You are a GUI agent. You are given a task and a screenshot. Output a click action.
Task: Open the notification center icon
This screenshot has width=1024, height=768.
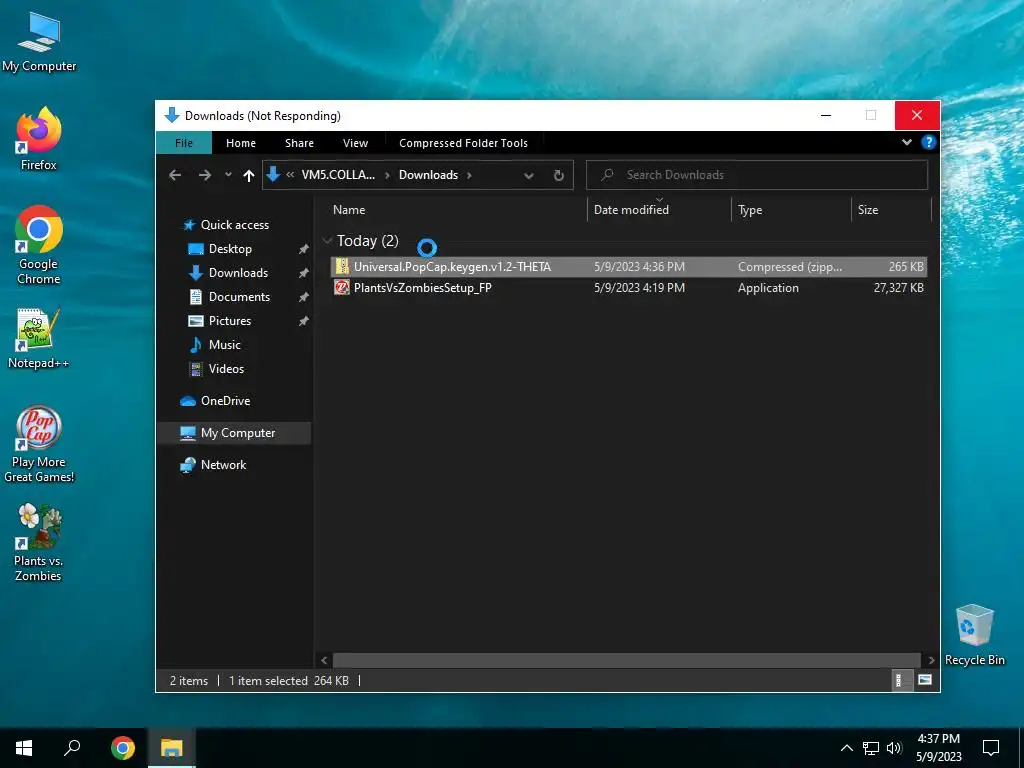point(991,748)
